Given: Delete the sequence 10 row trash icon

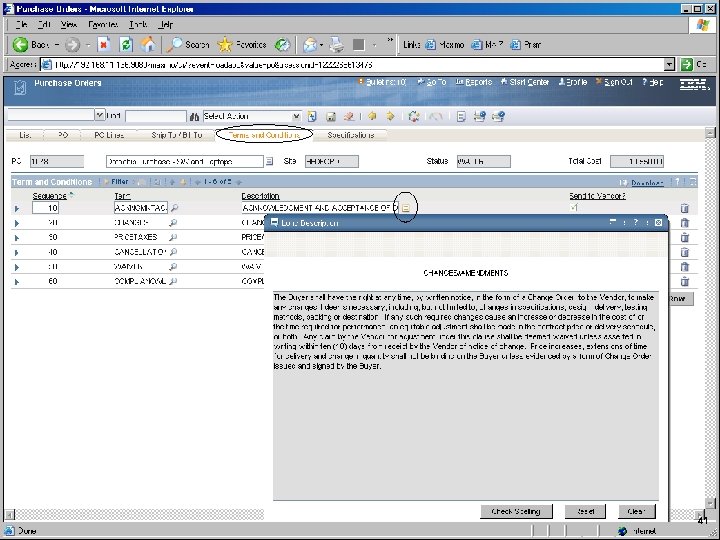Looking at the screenshot, I should [x=684, y=208].
